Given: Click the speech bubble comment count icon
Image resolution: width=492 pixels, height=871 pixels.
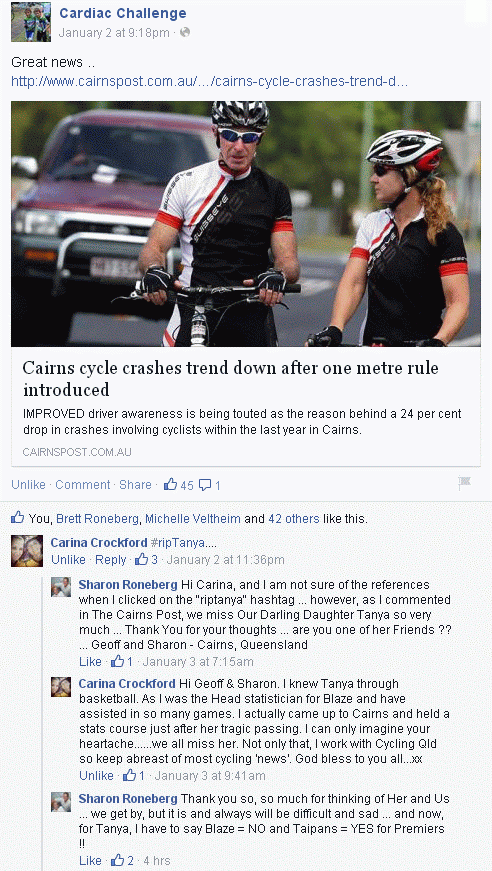Looking at the screenshot, I should coord(205,485).
